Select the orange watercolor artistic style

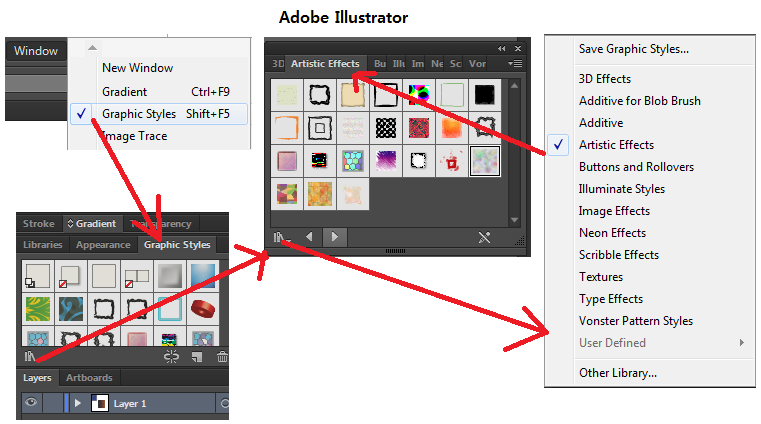(452, 128)
